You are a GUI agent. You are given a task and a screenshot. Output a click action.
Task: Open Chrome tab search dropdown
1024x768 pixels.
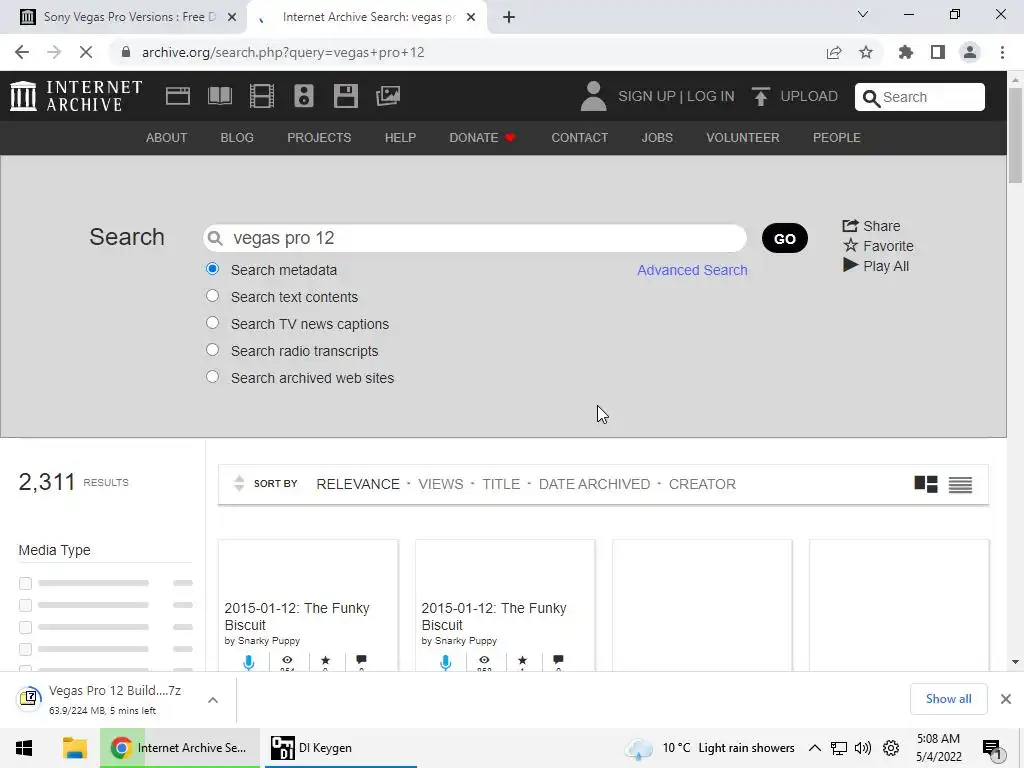[863, 14]
